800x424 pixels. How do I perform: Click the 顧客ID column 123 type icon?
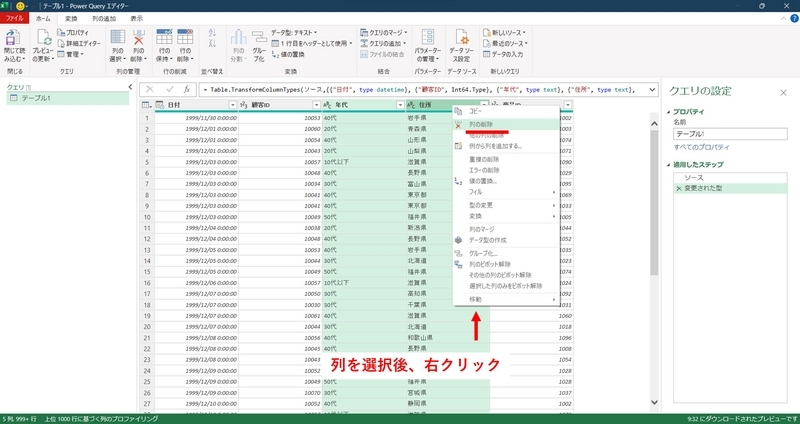[x=244, y=105]
